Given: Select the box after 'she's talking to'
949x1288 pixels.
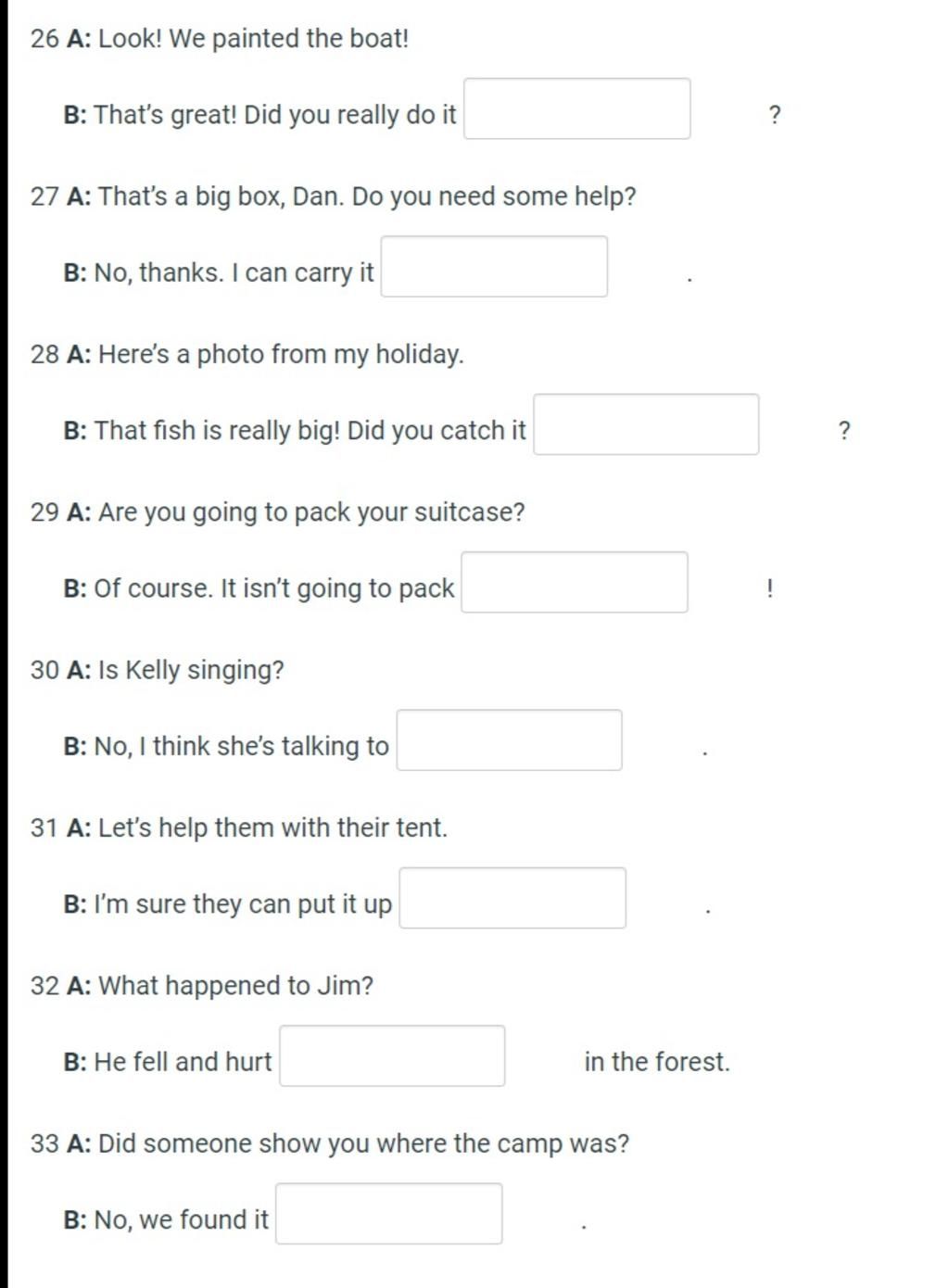Looking at the screenshot, I should (509, 739).
